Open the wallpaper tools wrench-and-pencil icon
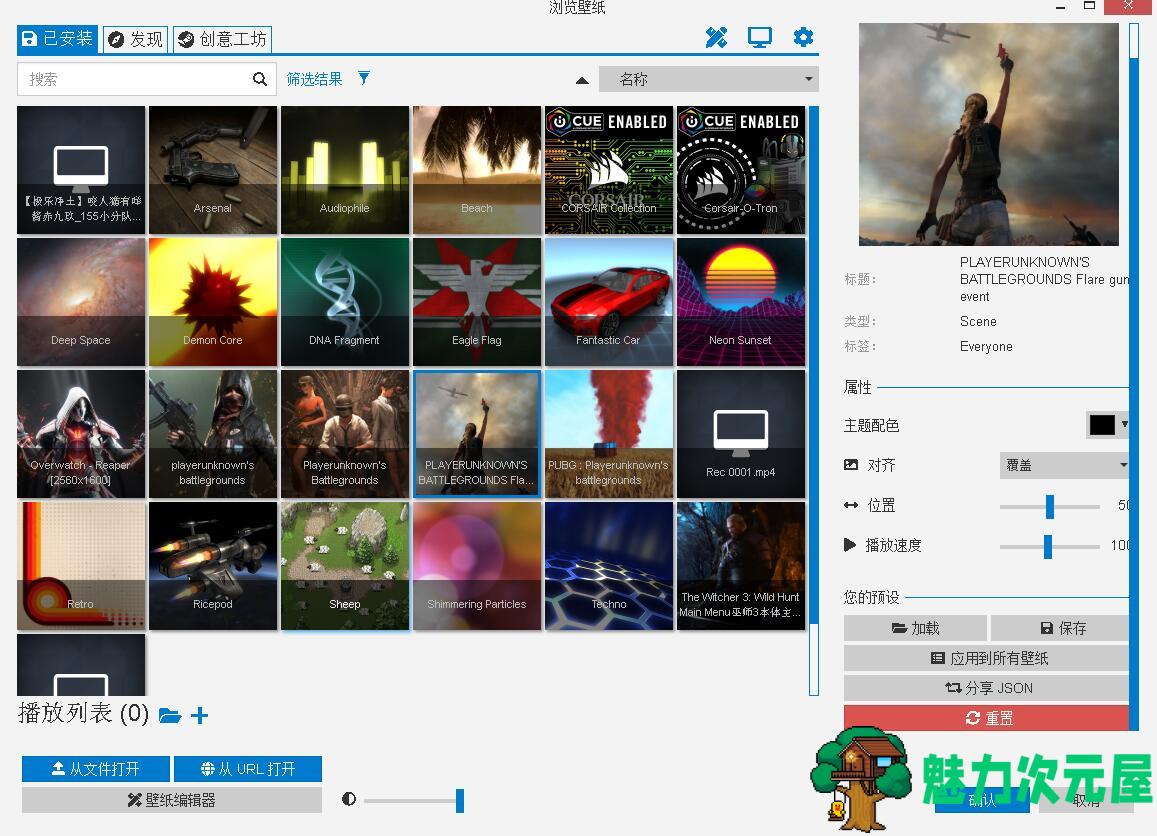This screenshot has height=836, width=1157. tap(716, 38)
